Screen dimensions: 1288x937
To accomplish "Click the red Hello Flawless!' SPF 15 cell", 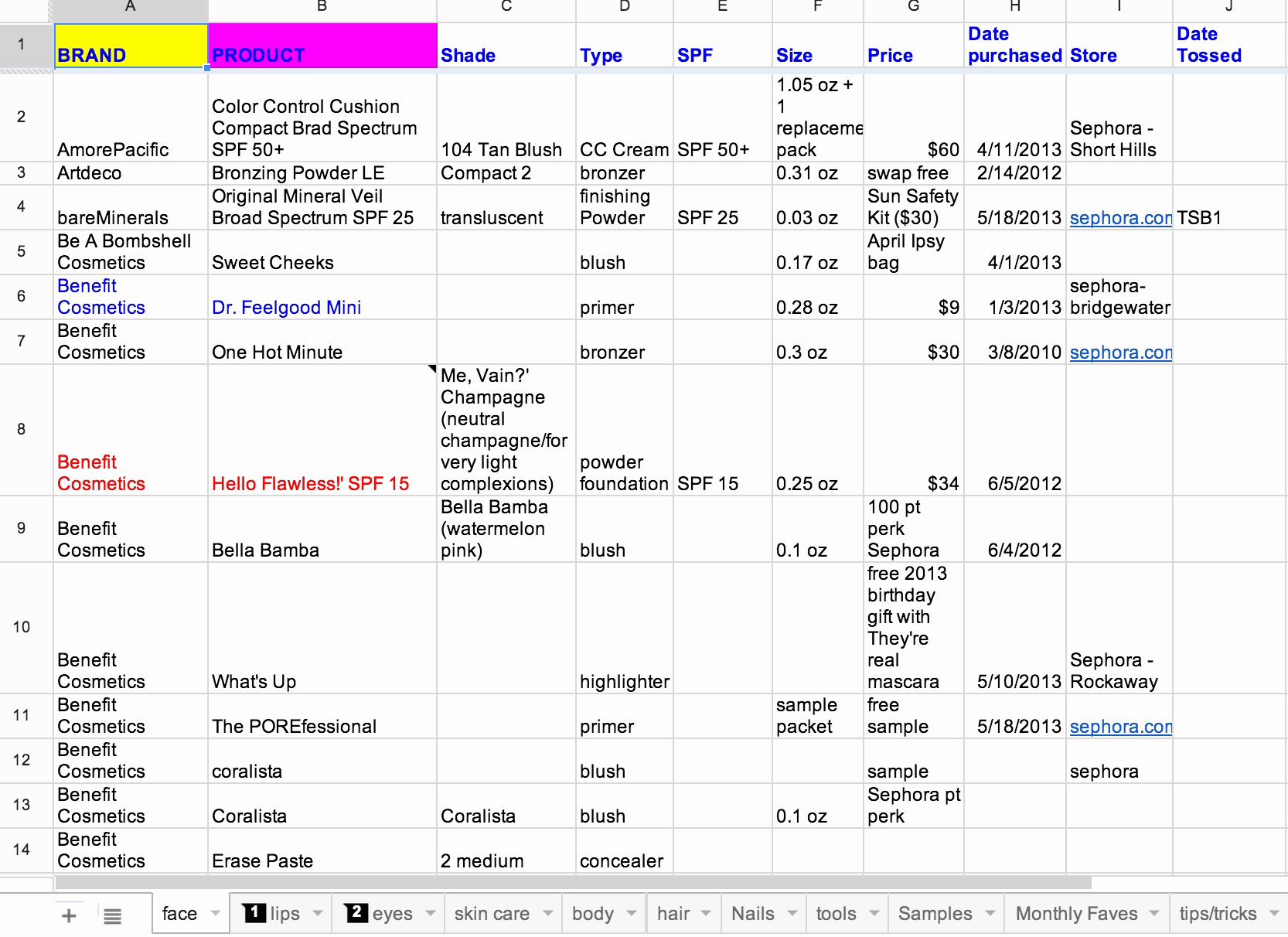I will [322, 430].
